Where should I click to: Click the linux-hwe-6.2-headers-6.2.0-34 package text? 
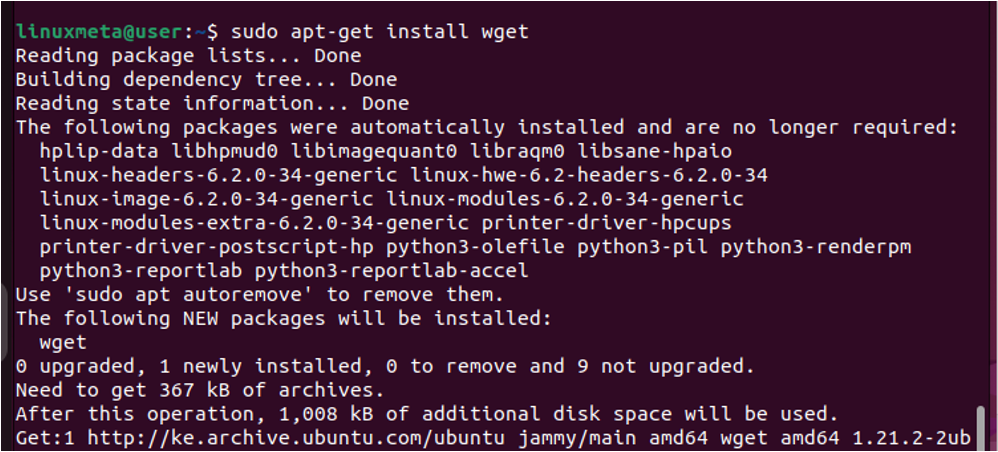point(589,176)
